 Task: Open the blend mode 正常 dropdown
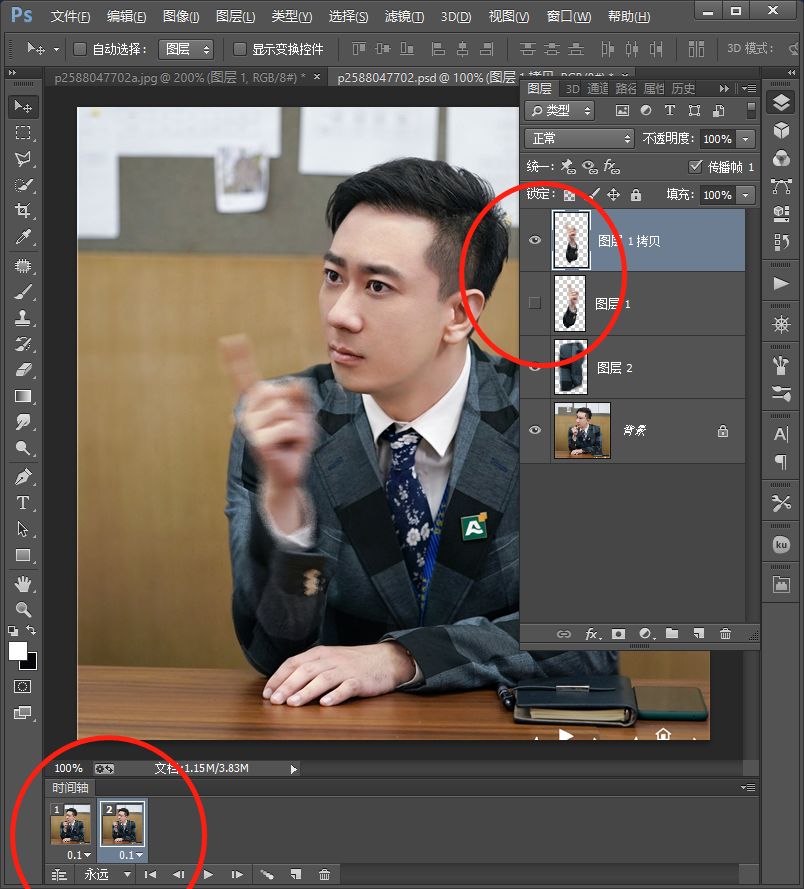(x=580, y=139)
